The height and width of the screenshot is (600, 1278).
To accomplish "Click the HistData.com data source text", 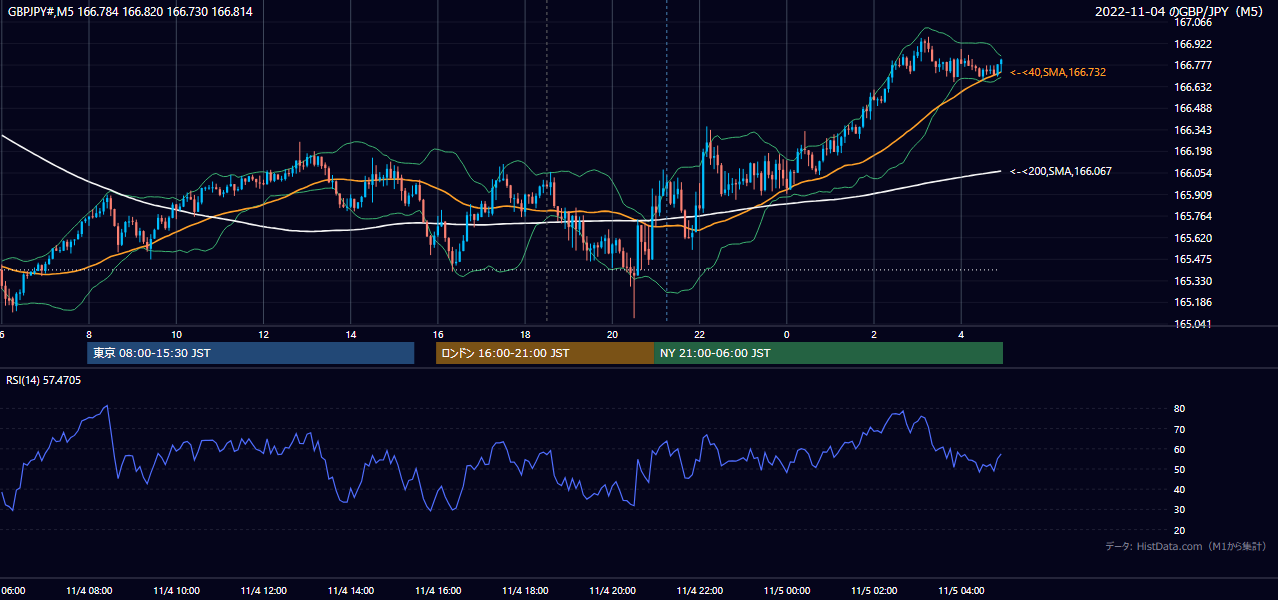I will pos(1185,547).
